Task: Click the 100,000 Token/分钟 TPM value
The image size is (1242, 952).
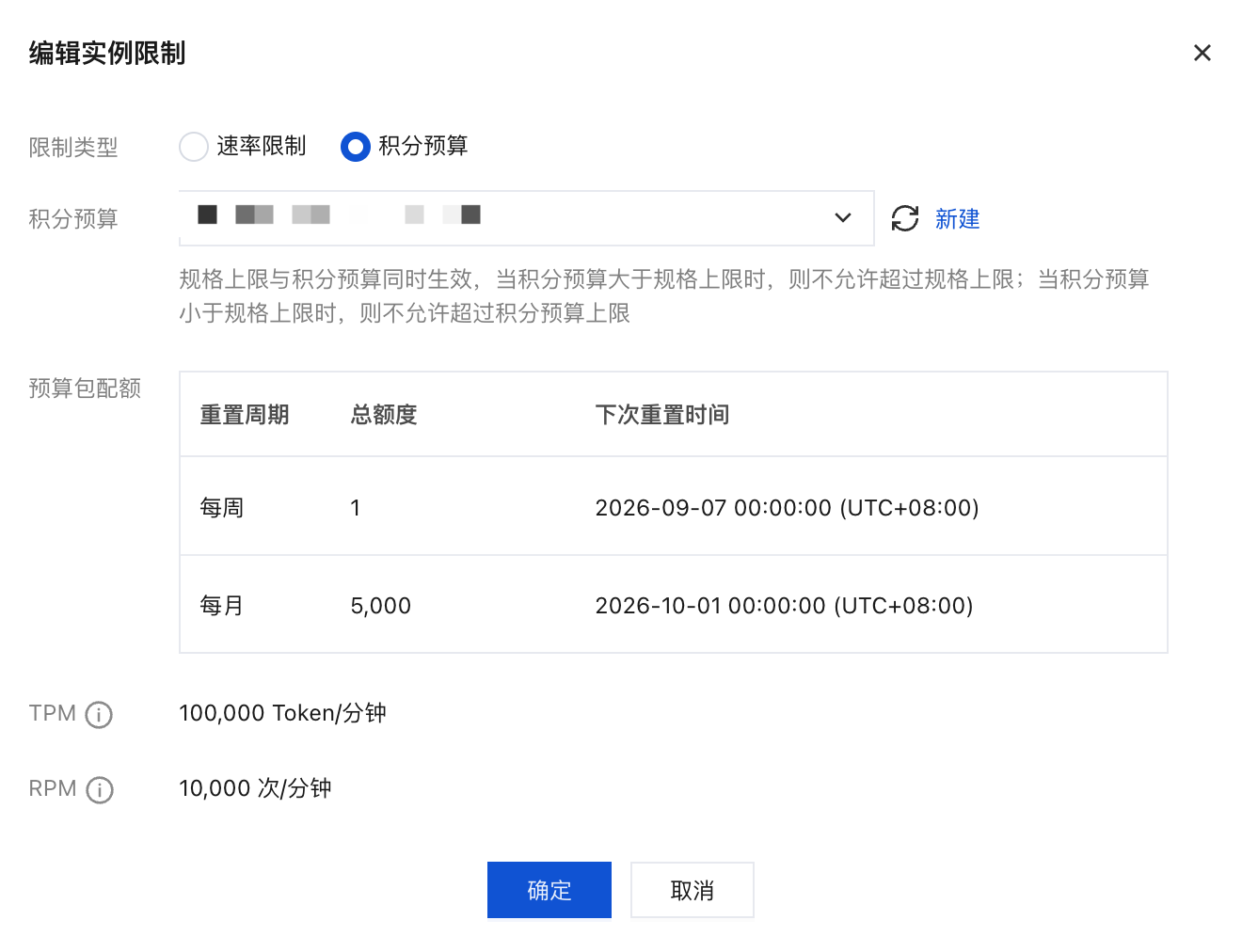Action: [x=283, y=713]
